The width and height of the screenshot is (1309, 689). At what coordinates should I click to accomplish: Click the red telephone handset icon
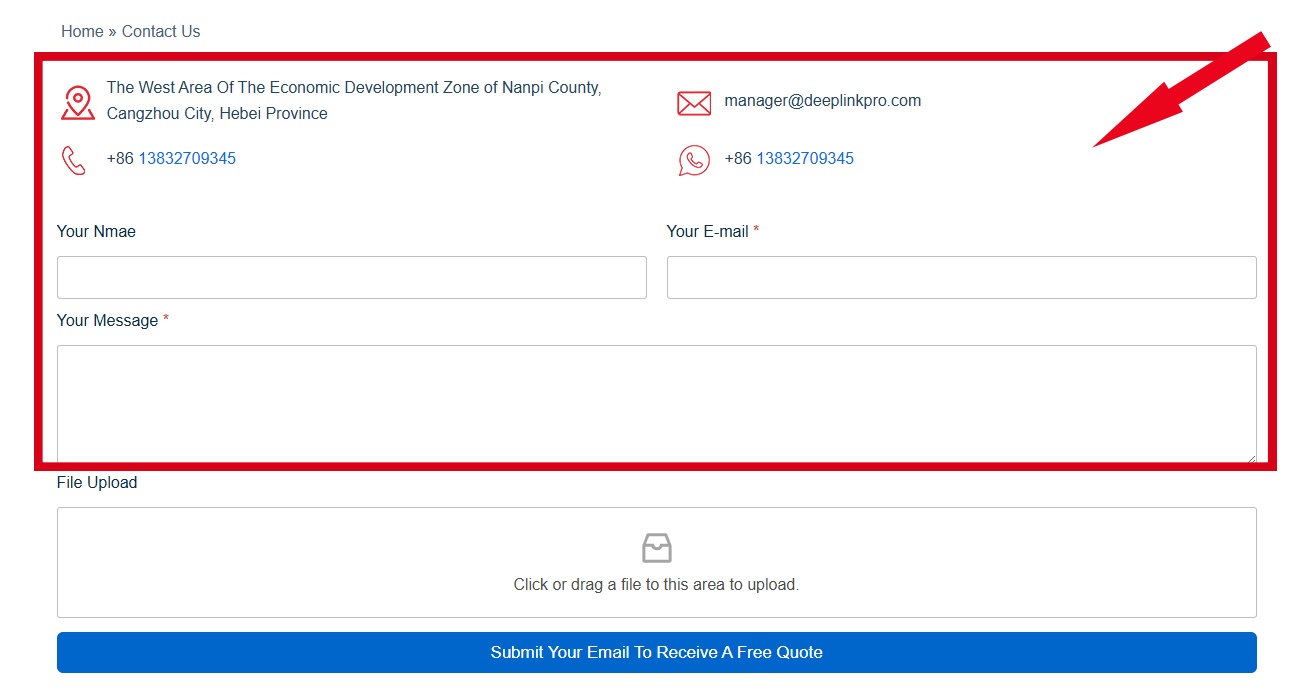(x=74, y=160)
